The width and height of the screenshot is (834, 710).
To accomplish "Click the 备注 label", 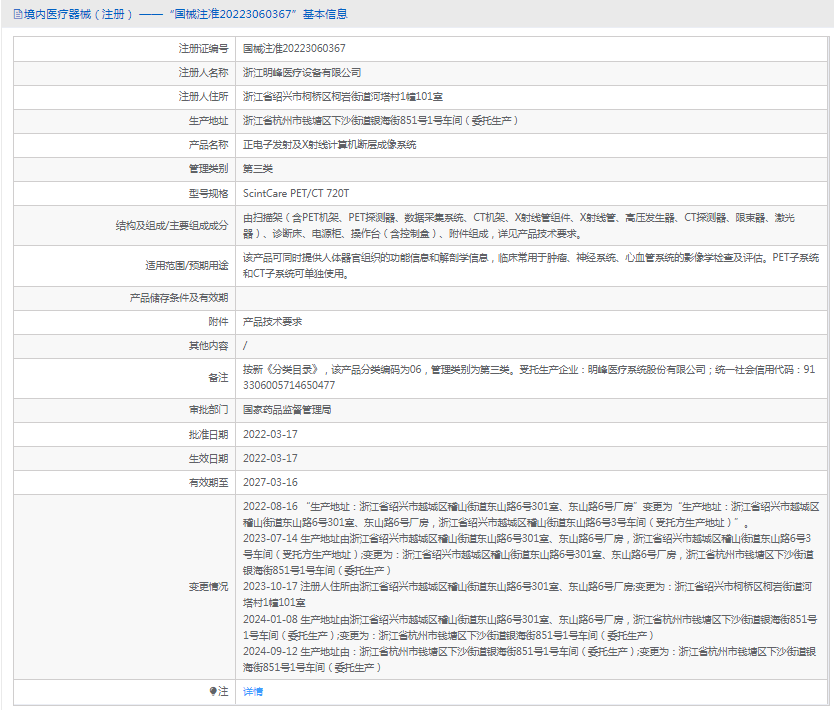I will (x=218, y=377).
